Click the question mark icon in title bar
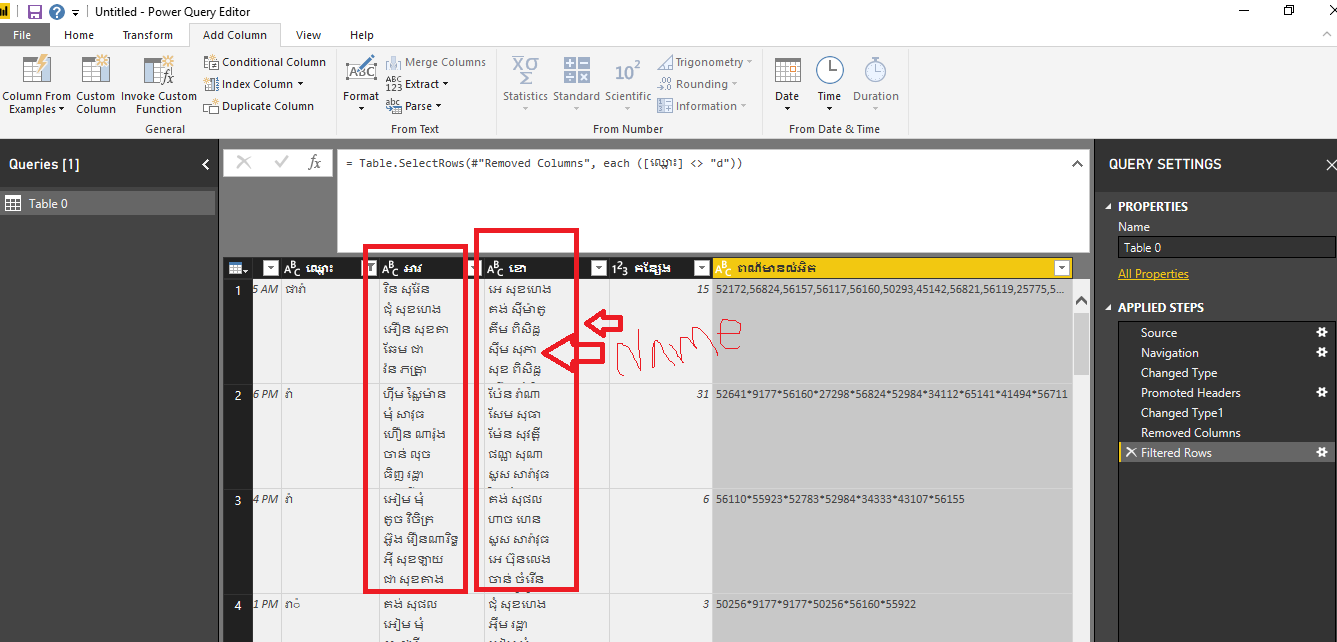 click(57, 11)
